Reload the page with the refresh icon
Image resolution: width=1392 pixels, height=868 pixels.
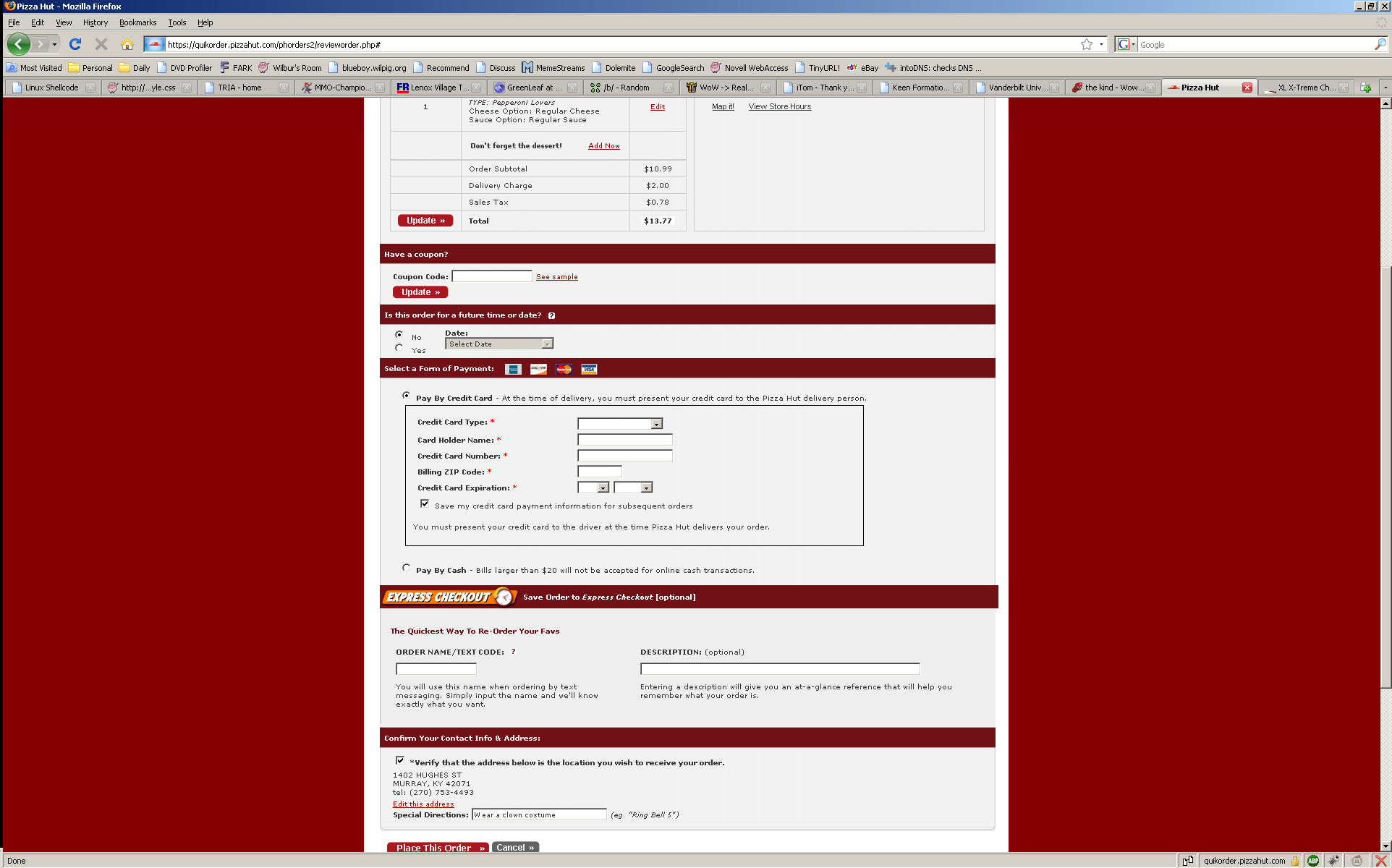pyautogui.click(x=75, y=44)
